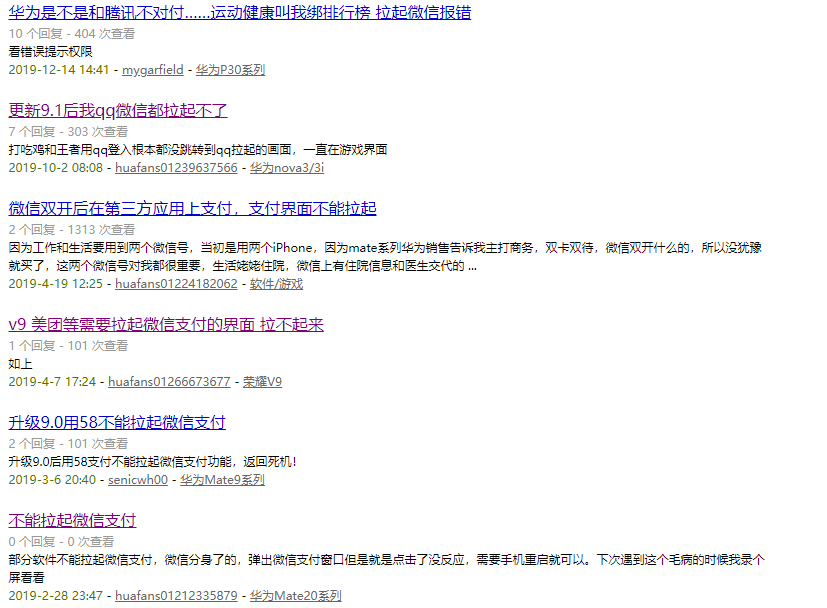
Task: Click the text 0 个回复 - 0 次查看
Action: (x=61, y=542)
